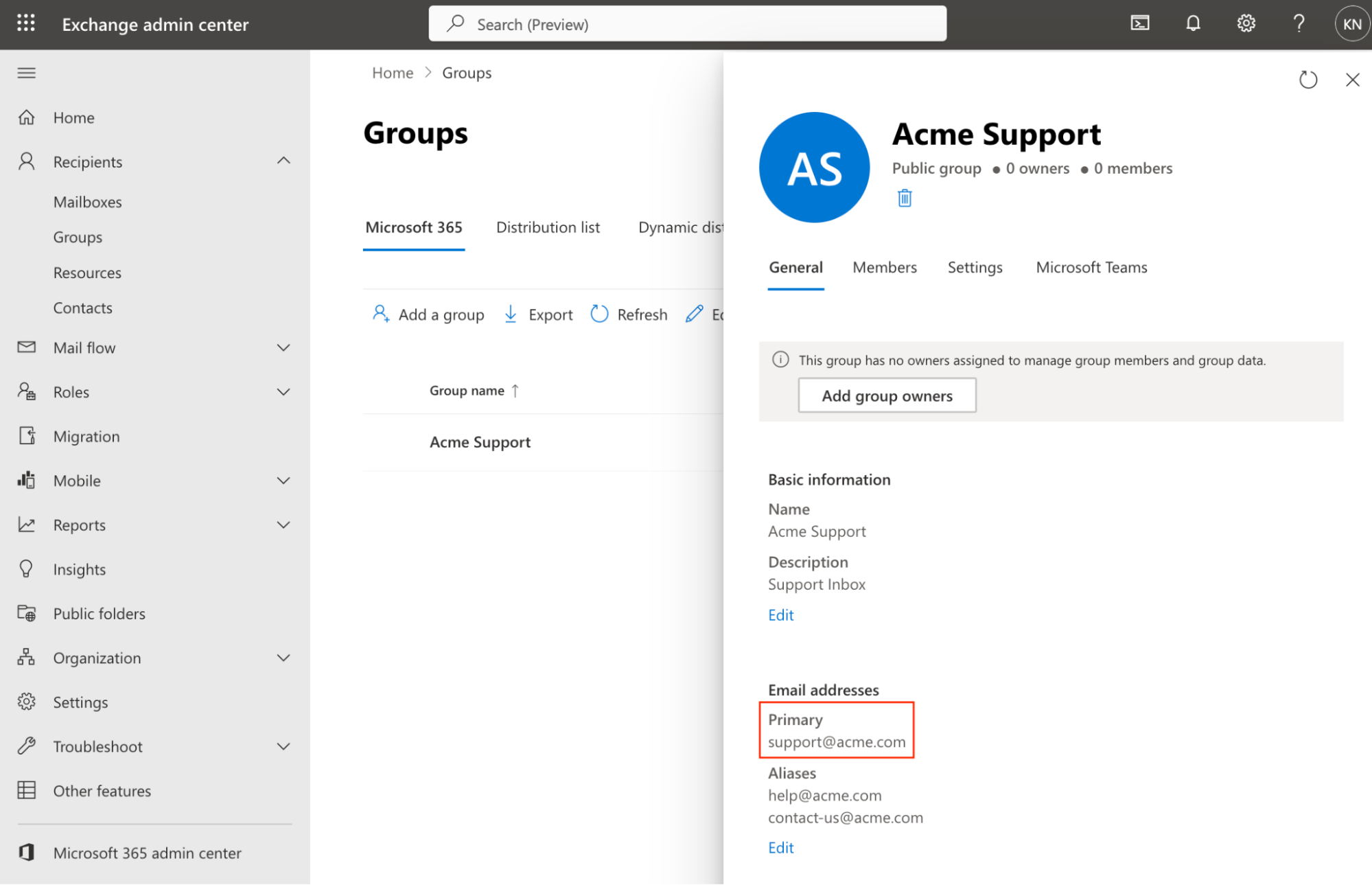1372x885 pixels.
Task: Open Mailboxes under Recipients
Action: tap(88, 202)
